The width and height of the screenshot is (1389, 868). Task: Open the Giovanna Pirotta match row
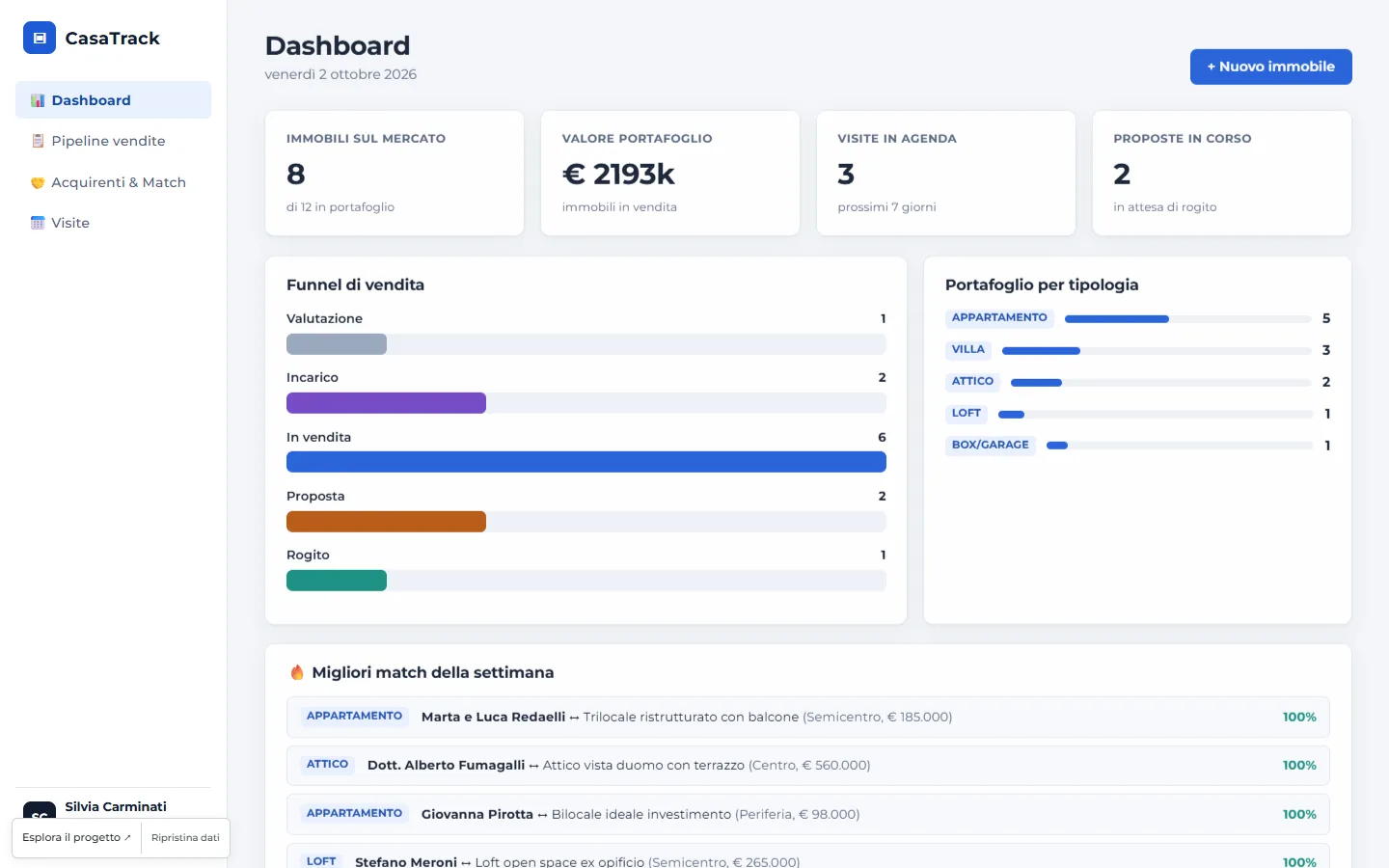(x=808, y=814)
